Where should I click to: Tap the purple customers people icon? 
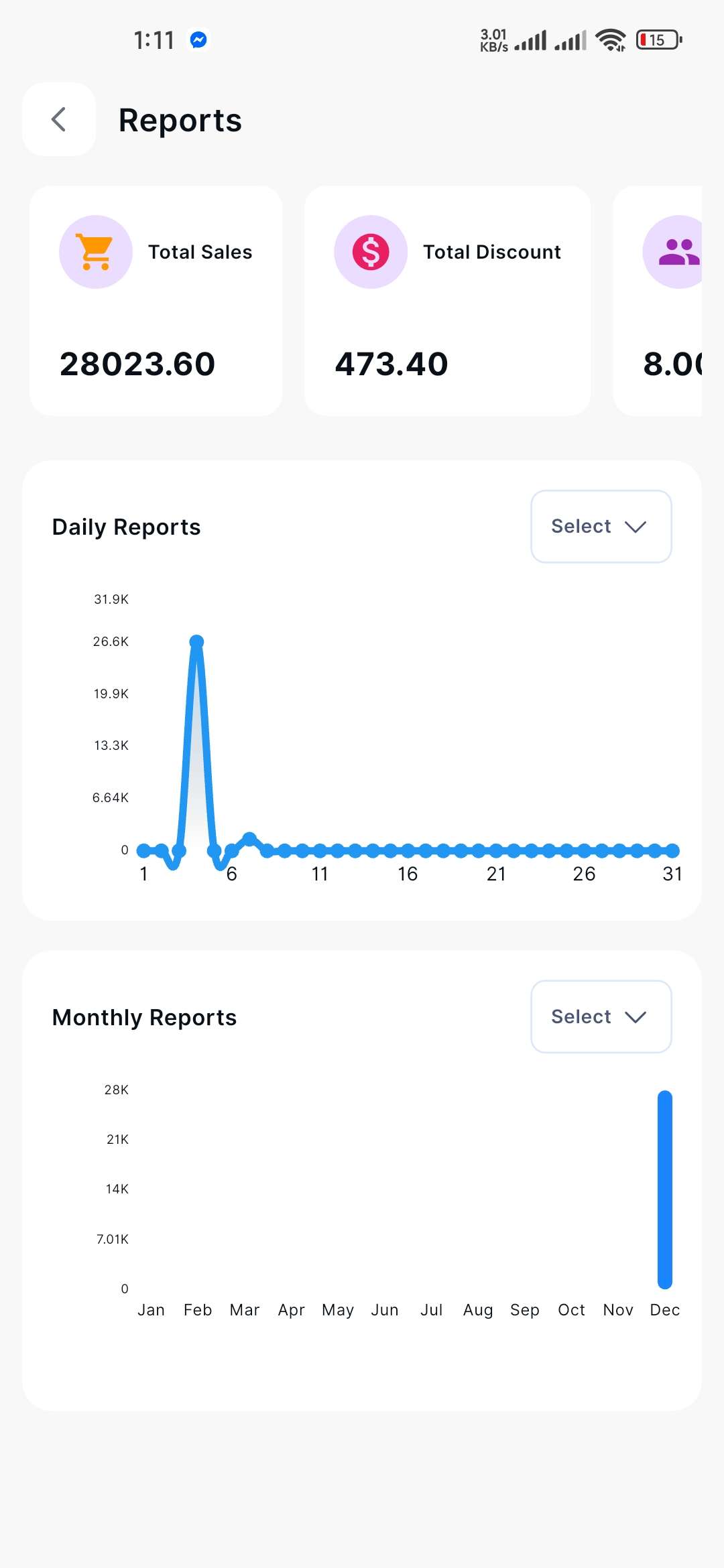point(677,252)
